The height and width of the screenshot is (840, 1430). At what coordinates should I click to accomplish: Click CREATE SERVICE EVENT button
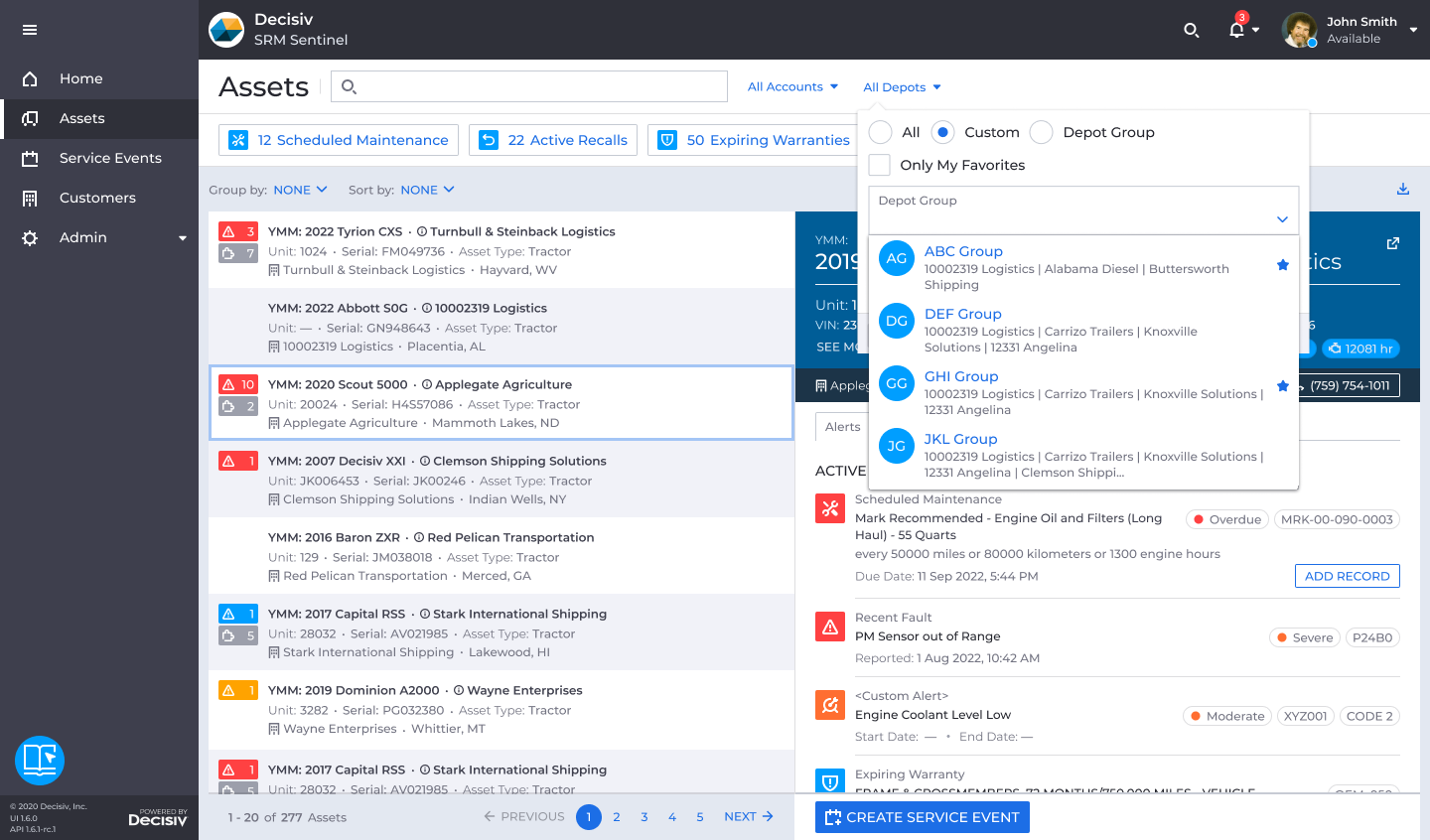tap(923, 817)
